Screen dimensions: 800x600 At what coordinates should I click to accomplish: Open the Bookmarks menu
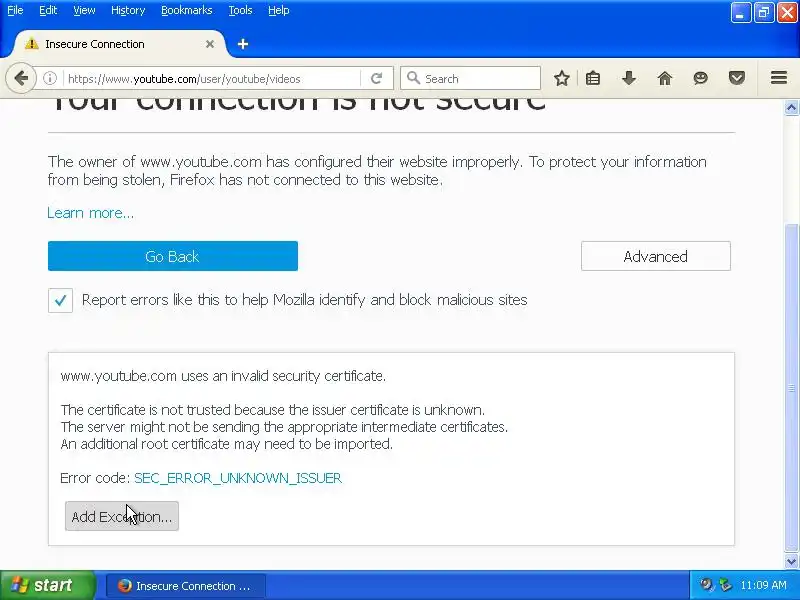(187, 10)
